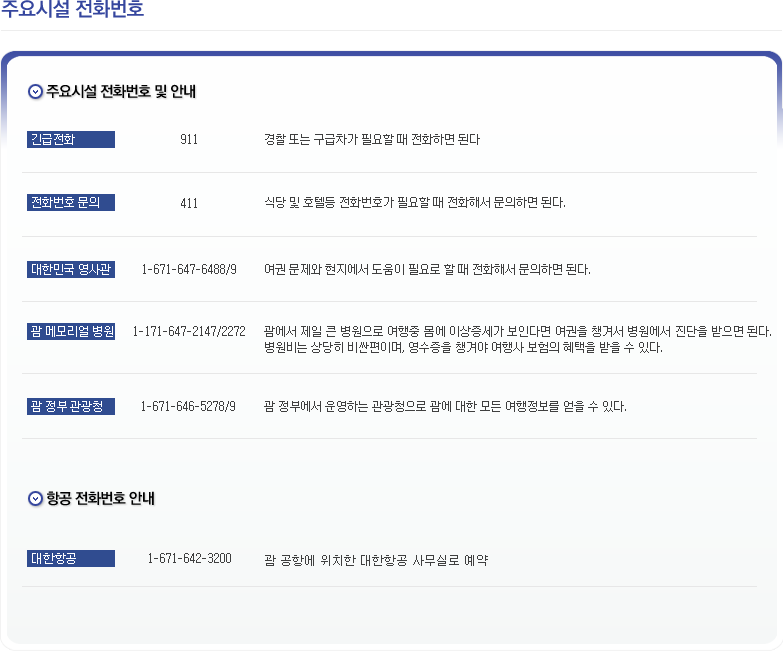Click Korean Air number 1-671-642-3200
783x651 pixels.
click(x=189, y=558)
